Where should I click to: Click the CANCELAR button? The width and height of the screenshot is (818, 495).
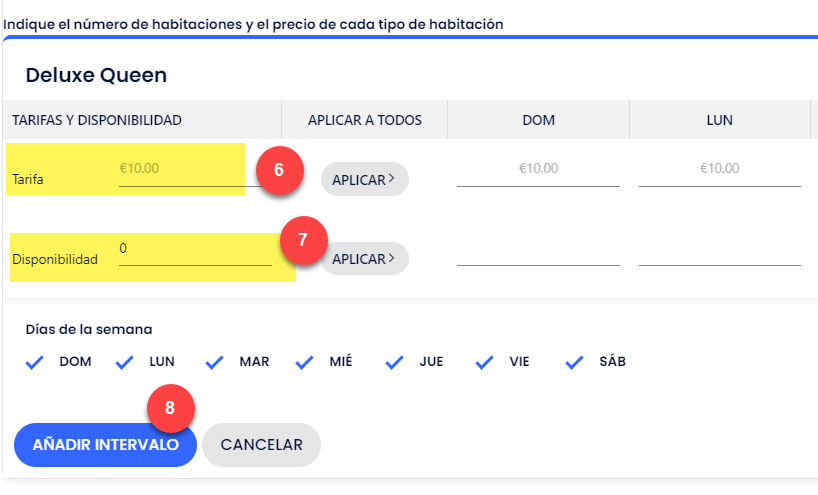pos(261,445)
